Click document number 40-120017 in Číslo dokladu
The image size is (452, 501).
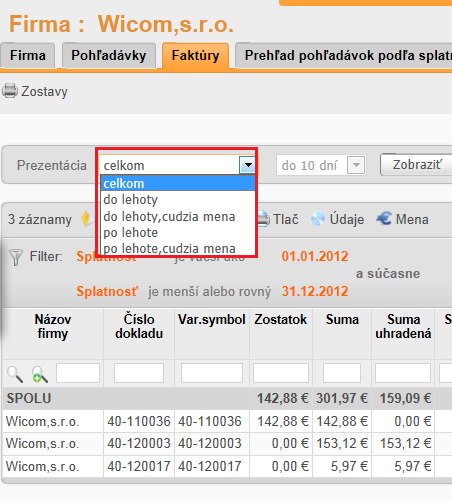click(139, 466)
